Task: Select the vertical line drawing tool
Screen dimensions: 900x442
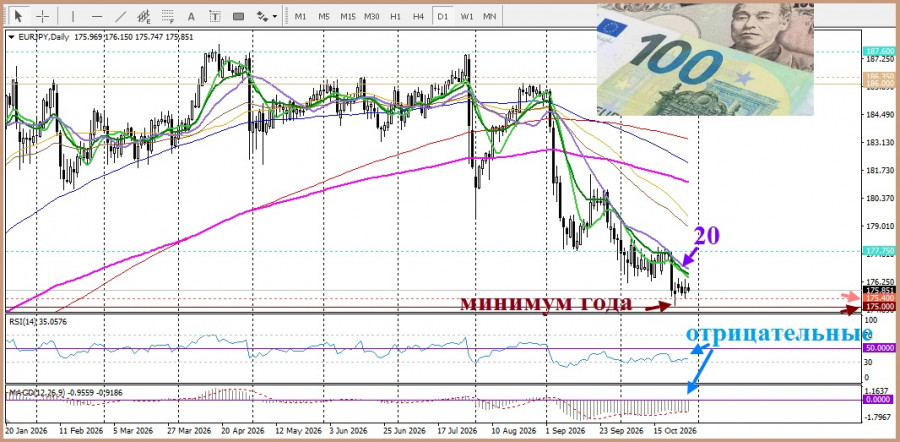Action: (x=73, y=16)
